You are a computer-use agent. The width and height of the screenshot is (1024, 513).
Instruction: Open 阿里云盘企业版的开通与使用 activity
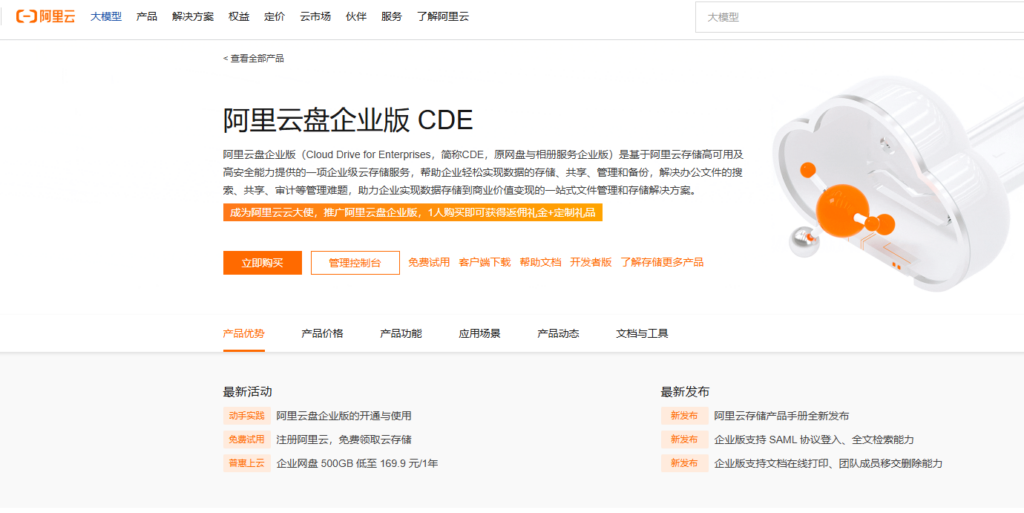click(x=344, y=416)
